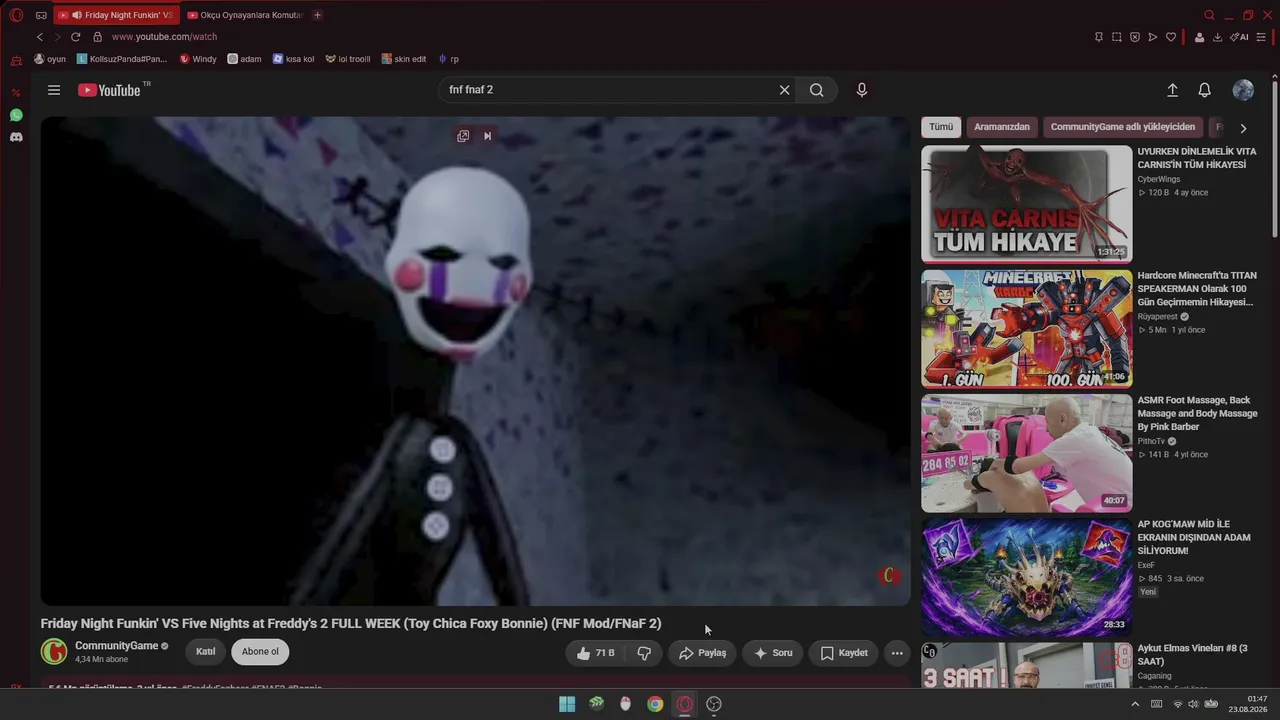Open a new browser tab
Image resolution: width=1280 pixels, height=720 pixels.
[x=317, y=15]
